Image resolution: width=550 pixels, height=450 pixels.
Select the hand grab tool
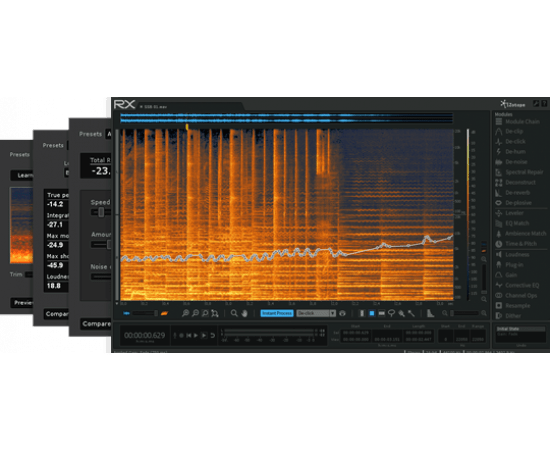[x=244, y=313]
